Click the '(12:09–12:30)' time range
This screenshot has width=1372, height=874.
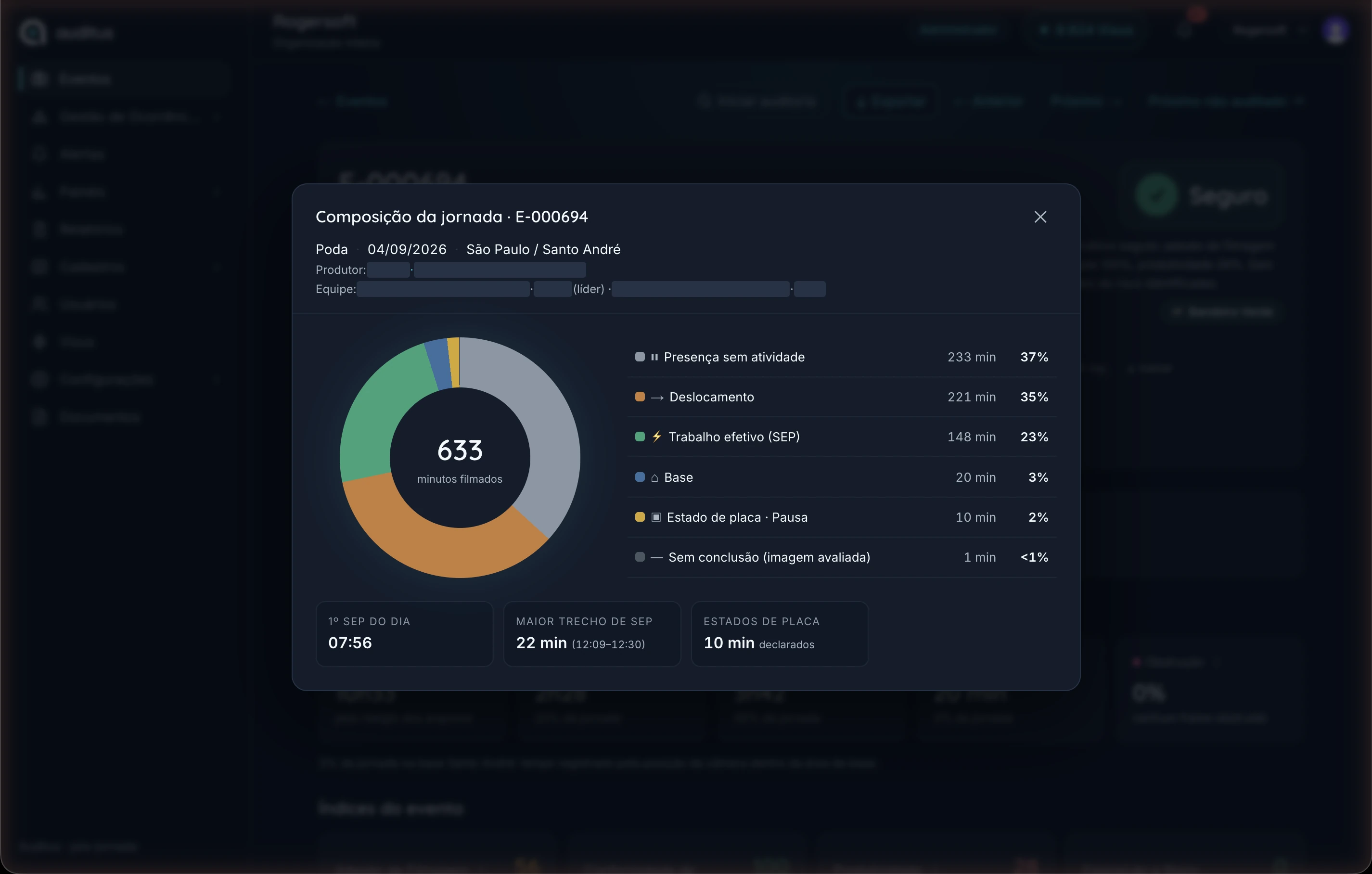click(x=608, y=644)
